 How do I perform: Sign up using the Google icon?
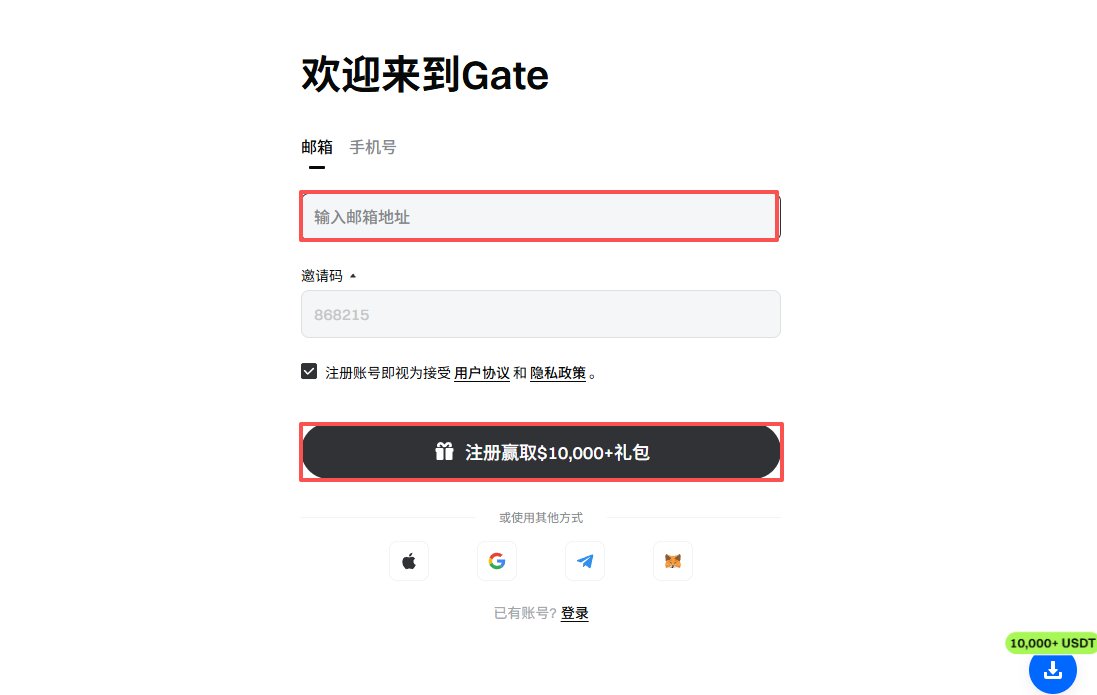coord(496,561)
